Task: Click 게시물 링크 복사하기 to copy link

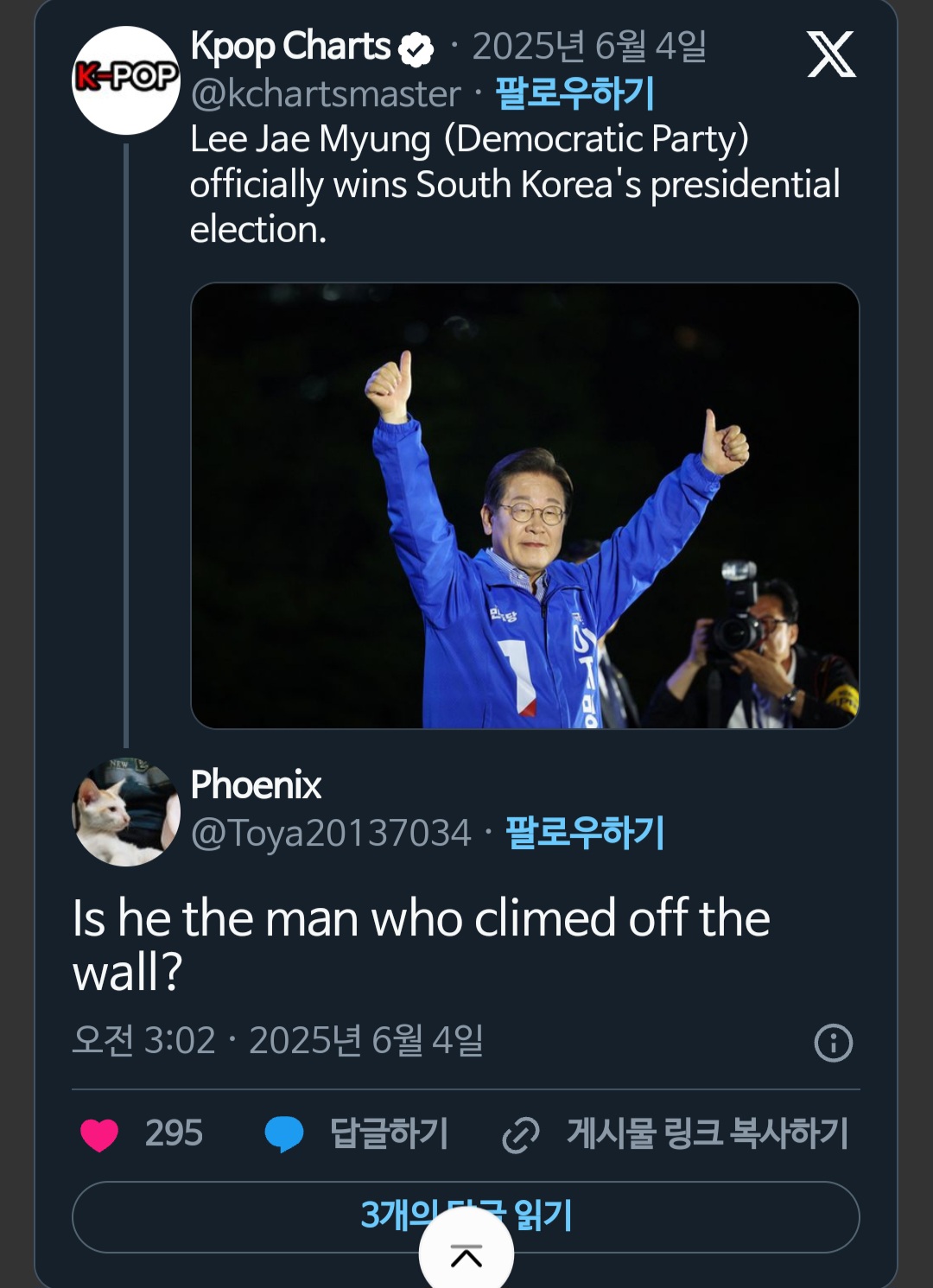Action: pyautogui.click(x=708, y=1133)
